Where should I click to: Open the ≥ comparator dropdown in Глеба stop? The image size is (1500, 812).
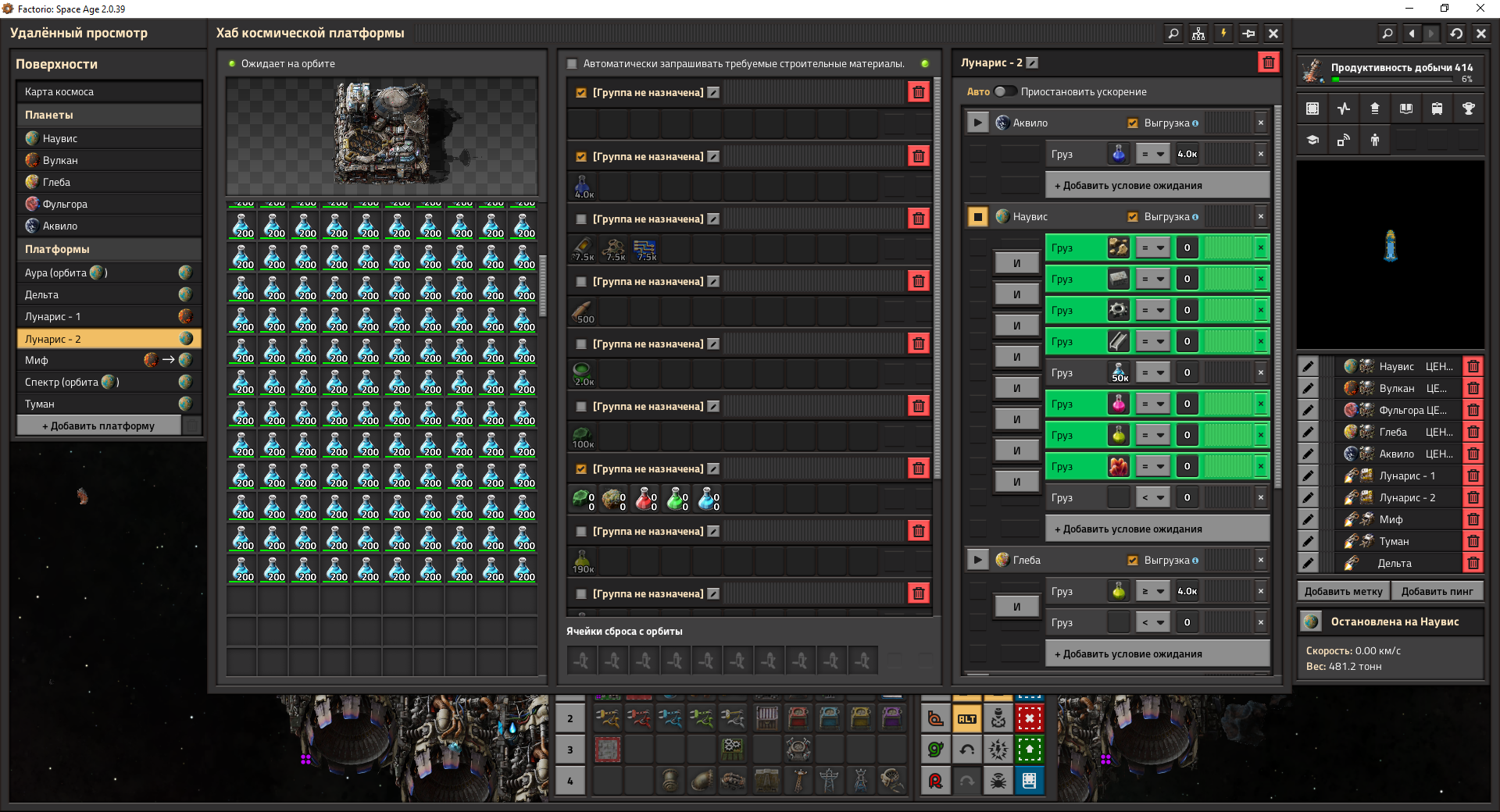coord(1152,591)
